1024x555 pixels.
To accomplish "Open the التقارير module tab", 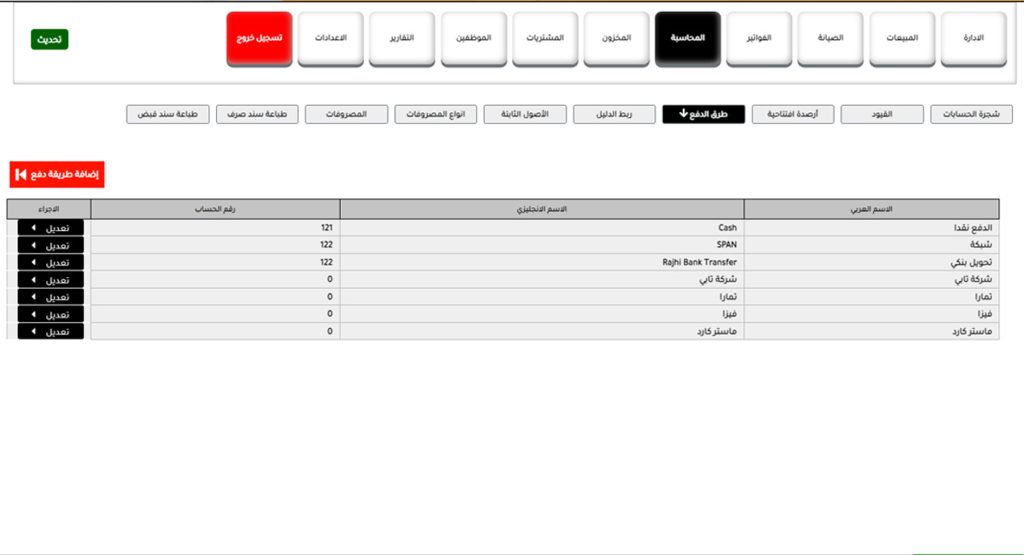I will [x=402, y=39].
